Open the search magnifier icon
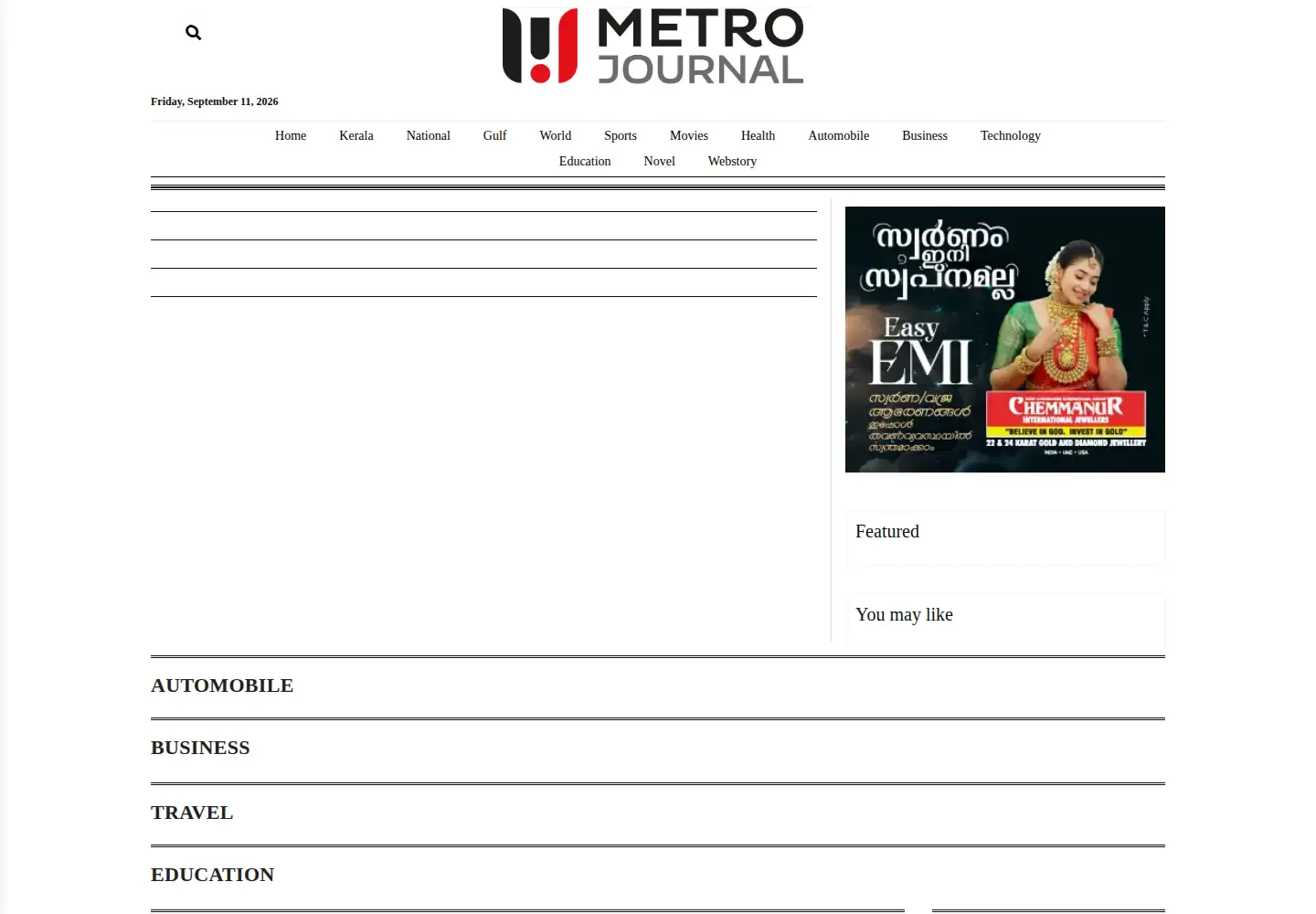This screenshot has height=914, width=1316. (x=193, y=33)
